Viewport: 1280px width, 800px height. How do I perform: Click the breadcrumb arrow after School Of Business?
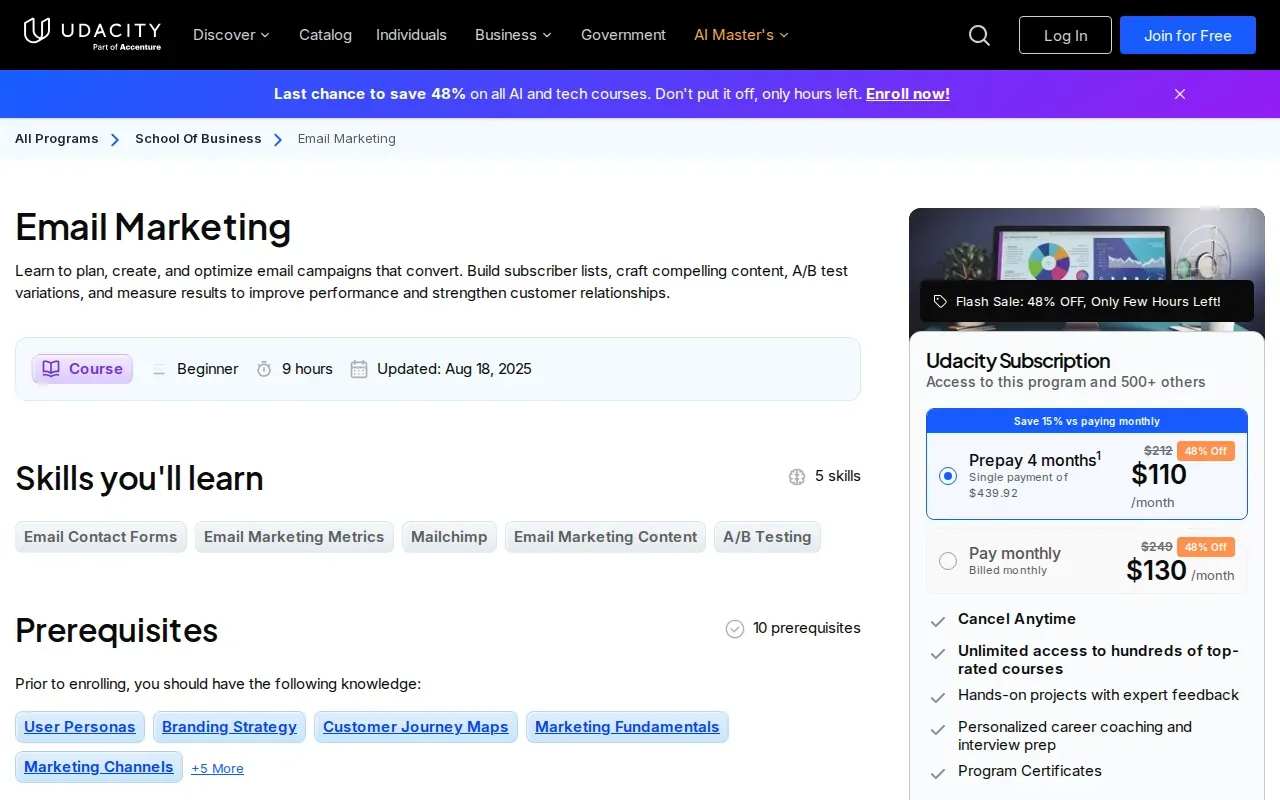click(x=278, y=140)
